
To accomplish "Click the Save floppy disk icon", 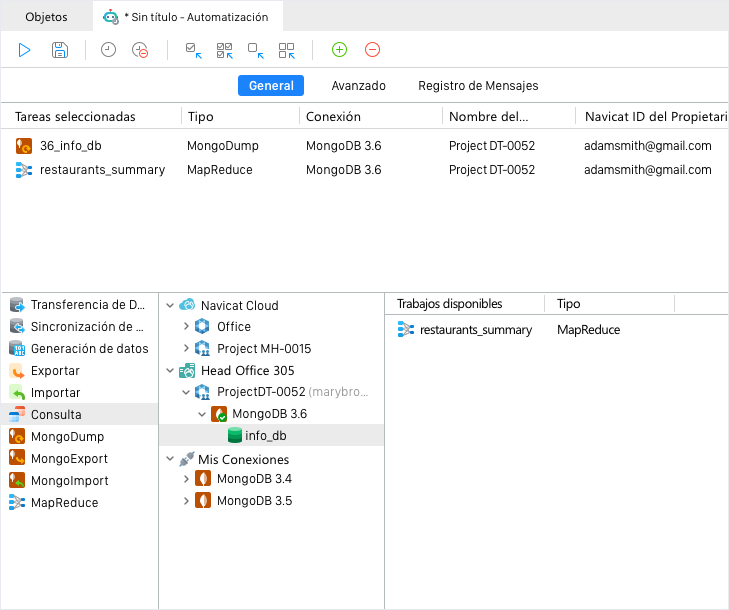I will point(60,49).
